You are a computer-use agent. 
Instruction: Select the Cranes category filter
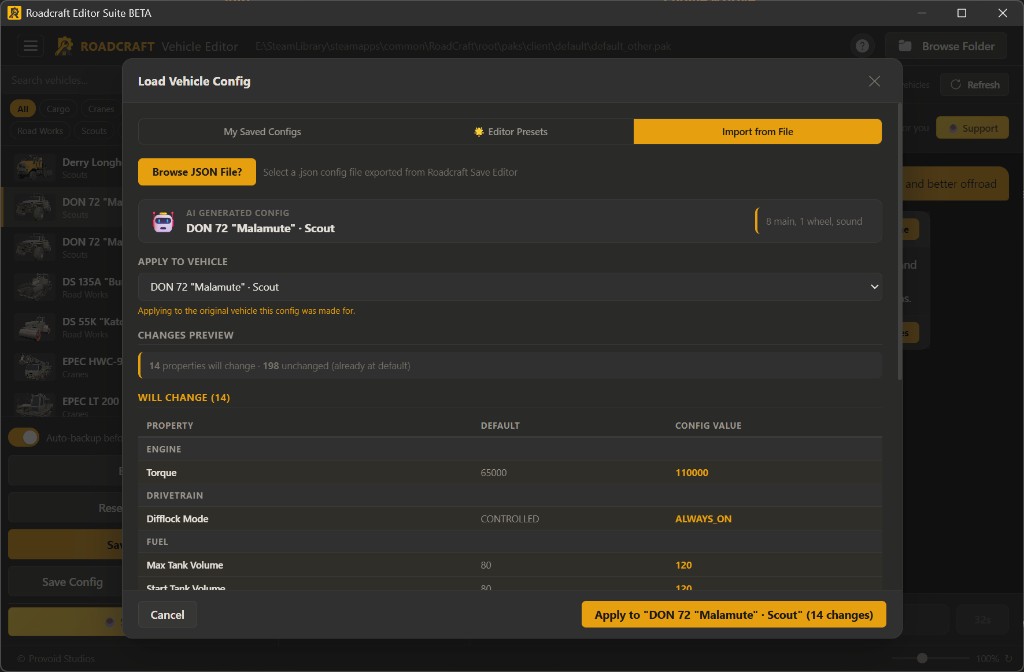tap(101, 109)
